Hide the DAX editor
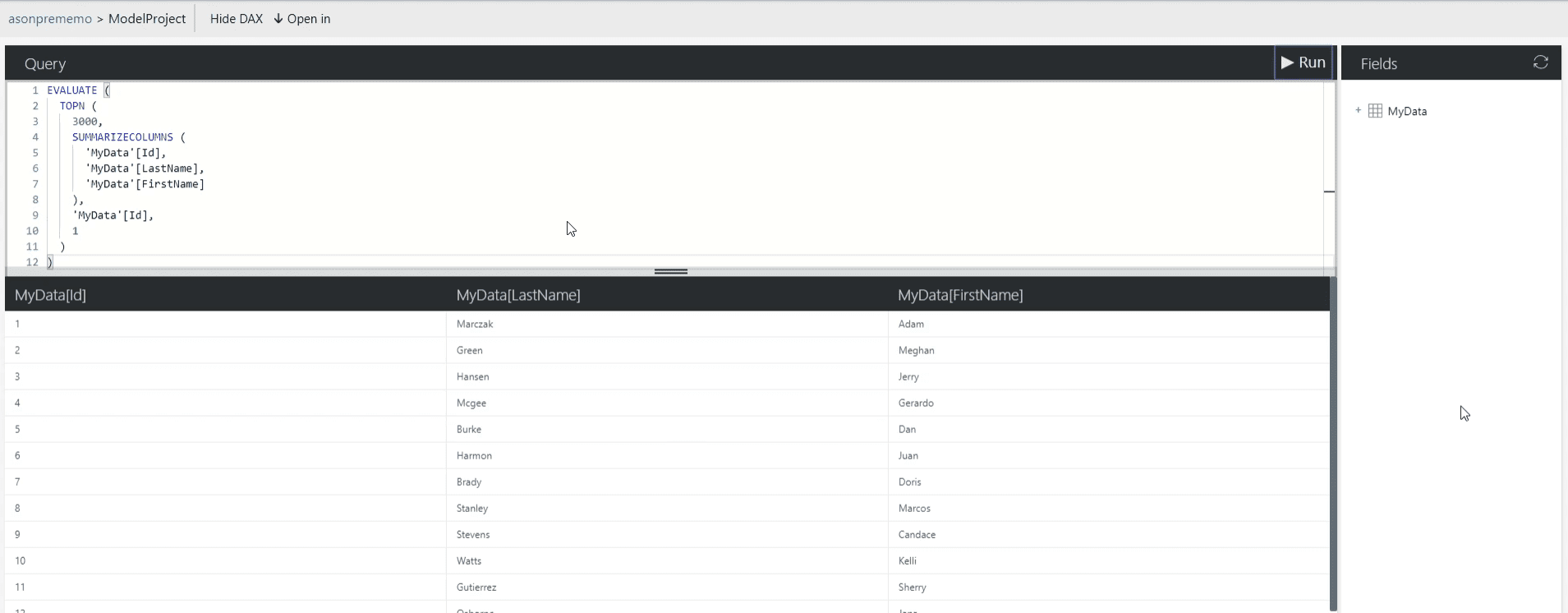 click(236, 19)
